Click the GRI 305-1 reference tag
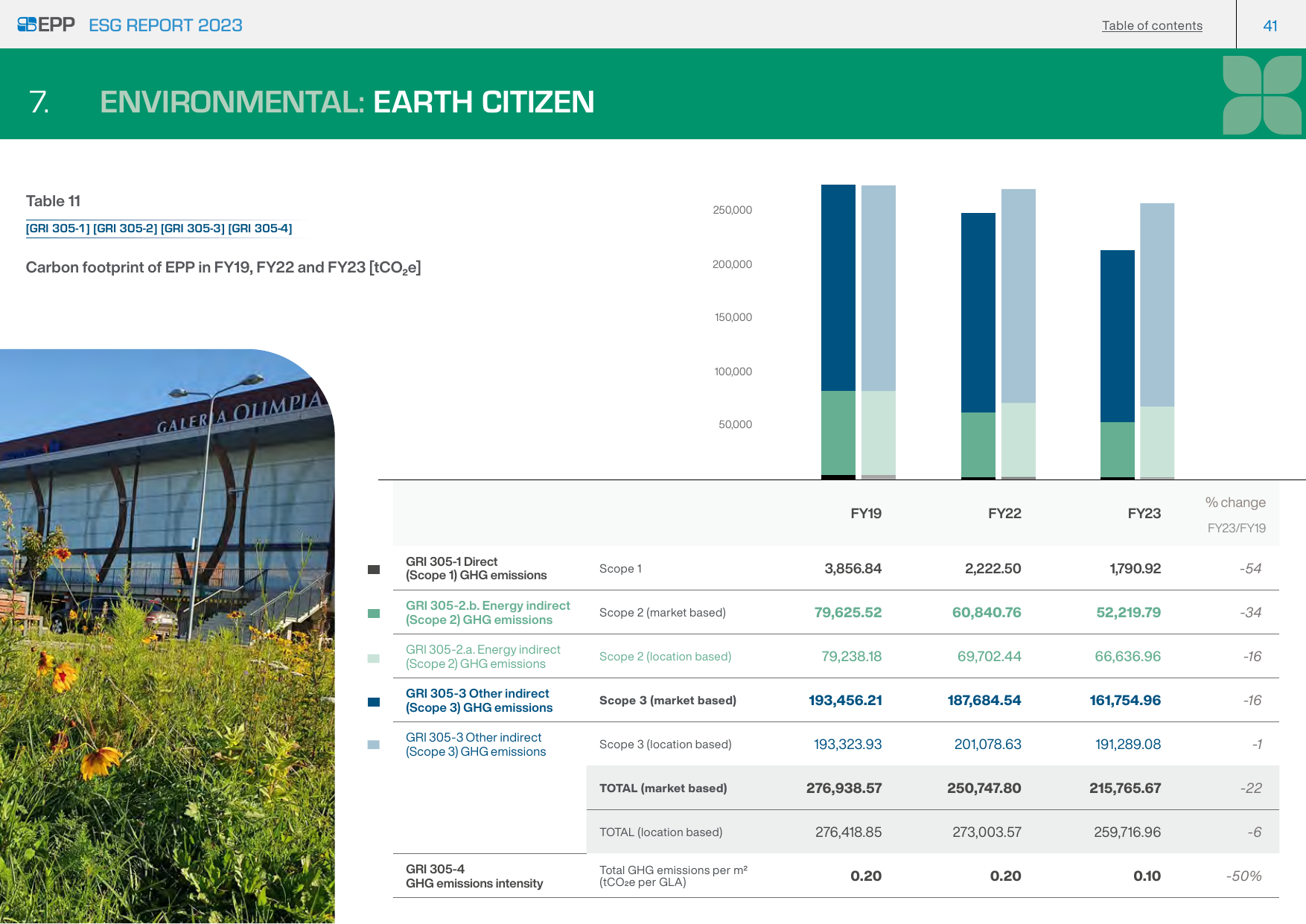Screen dimensions: 1306x924 [57, 228]
